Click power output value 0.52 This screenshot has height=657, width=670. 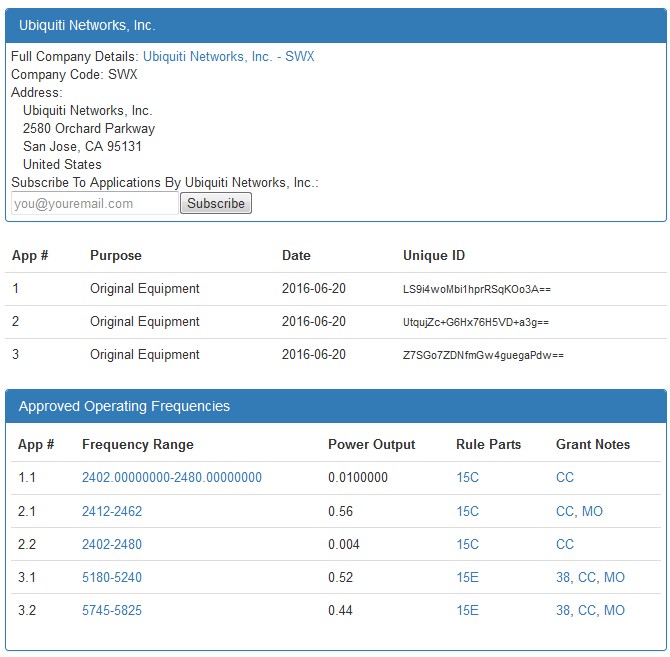(x=341, y=577)
